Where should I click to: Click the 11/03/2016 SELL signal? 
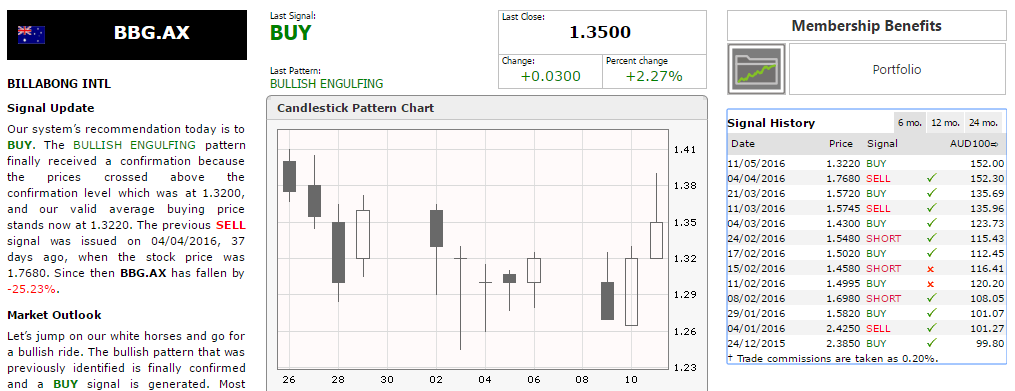(x=878, y=208)
